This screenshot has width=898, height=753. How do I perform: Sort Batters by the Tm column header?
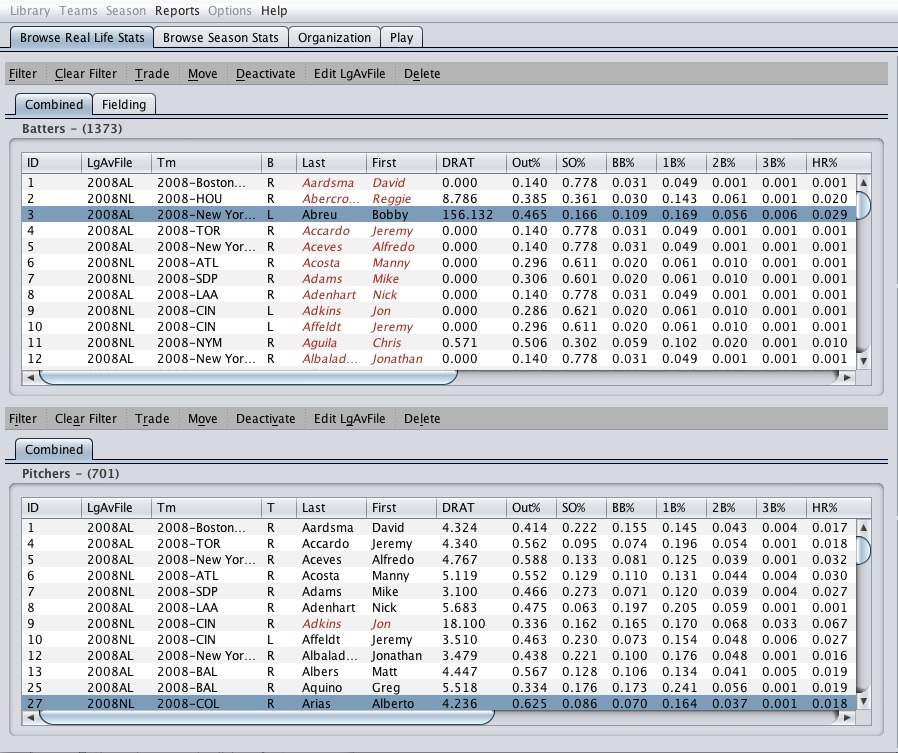click(206, 163)
